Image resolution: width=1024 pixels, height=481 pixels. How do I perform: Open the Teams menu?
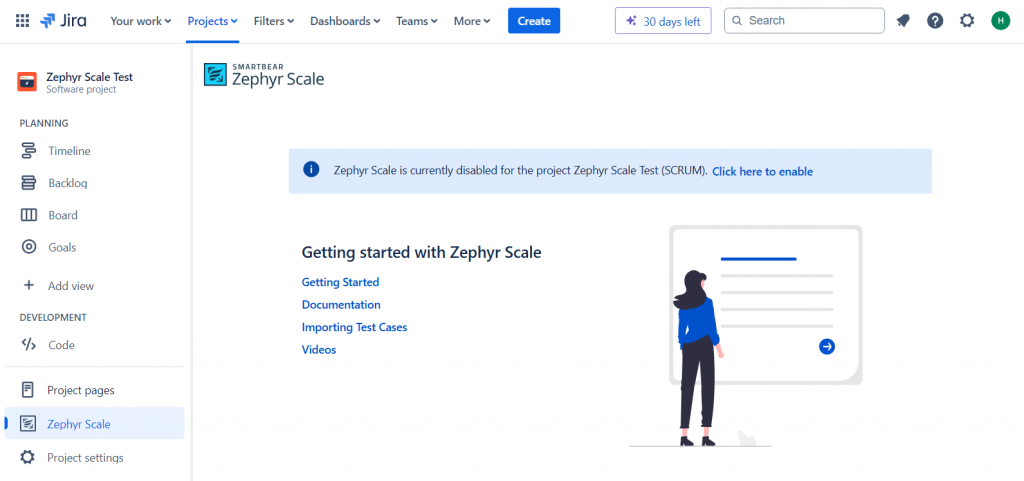[x=417, y=21]
